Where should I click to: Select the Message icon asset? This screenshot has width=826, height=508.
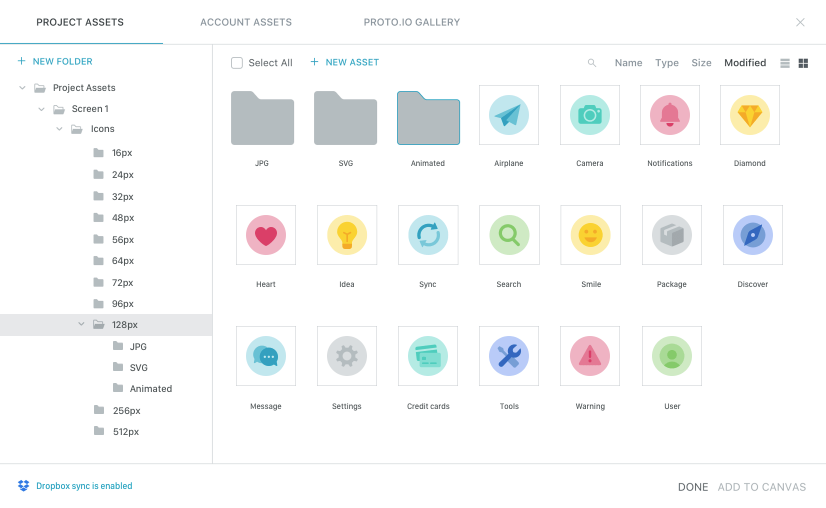click(x=266, y=356)
